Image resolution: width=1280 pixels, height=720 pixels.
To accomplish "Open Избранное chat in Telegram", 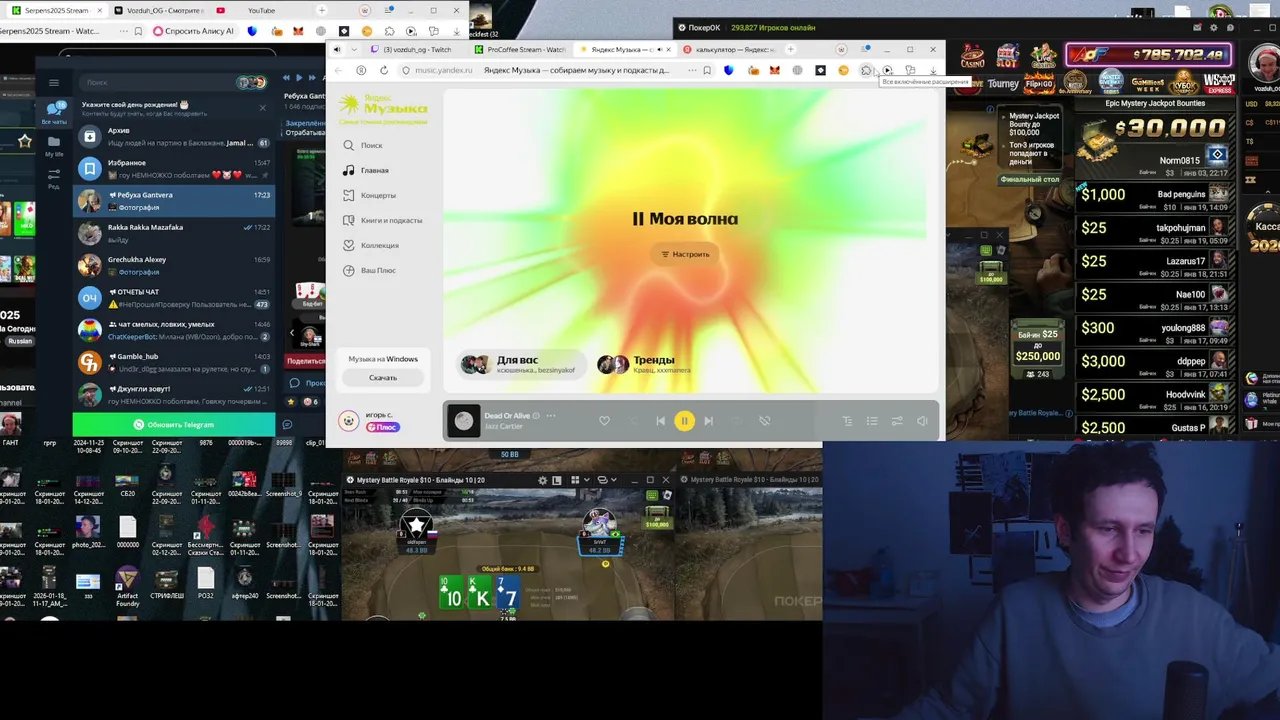I will coord(174,168).
